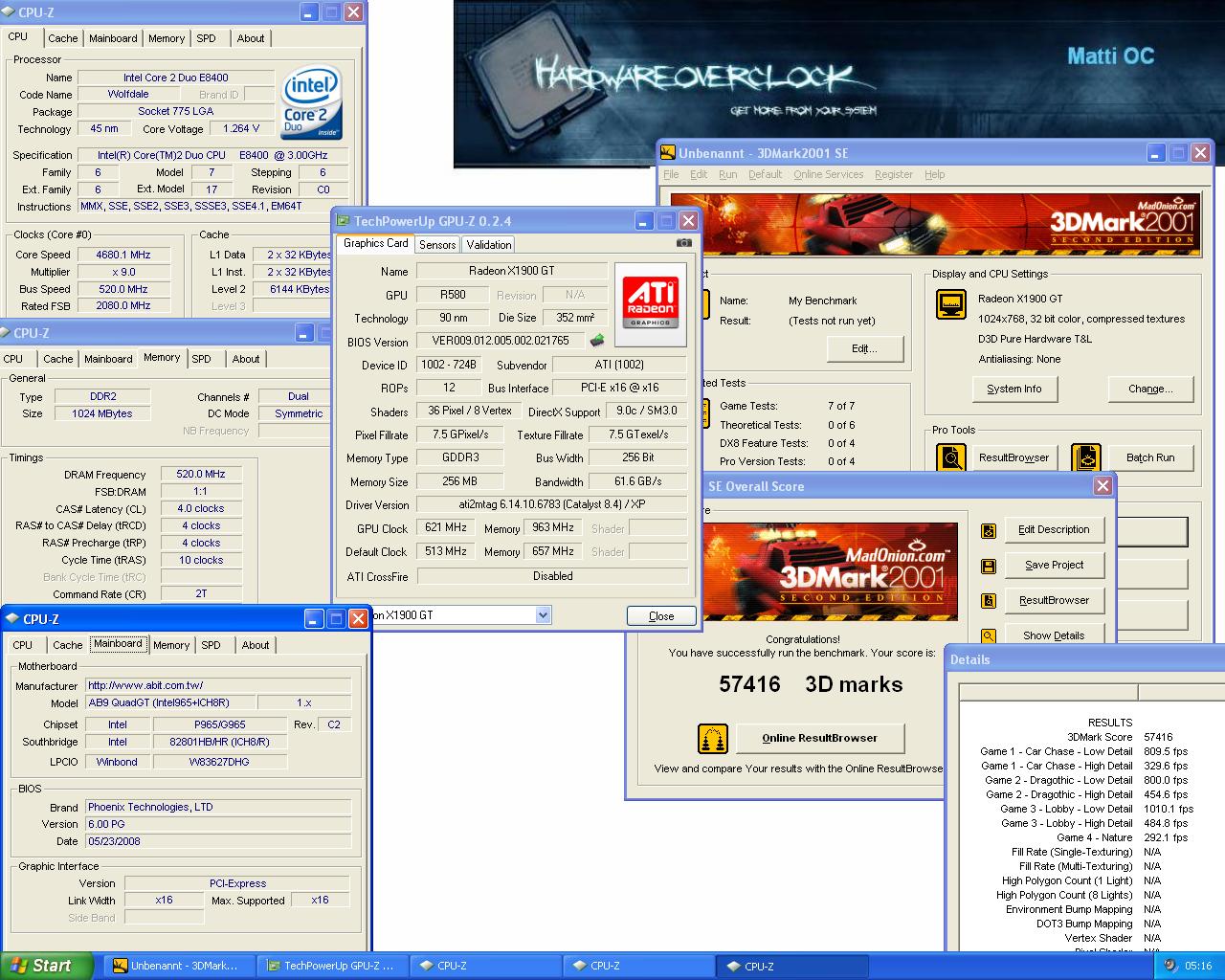
Task: Click Memory tab in middle CPU-Z window
Action: tap(162, 357)
